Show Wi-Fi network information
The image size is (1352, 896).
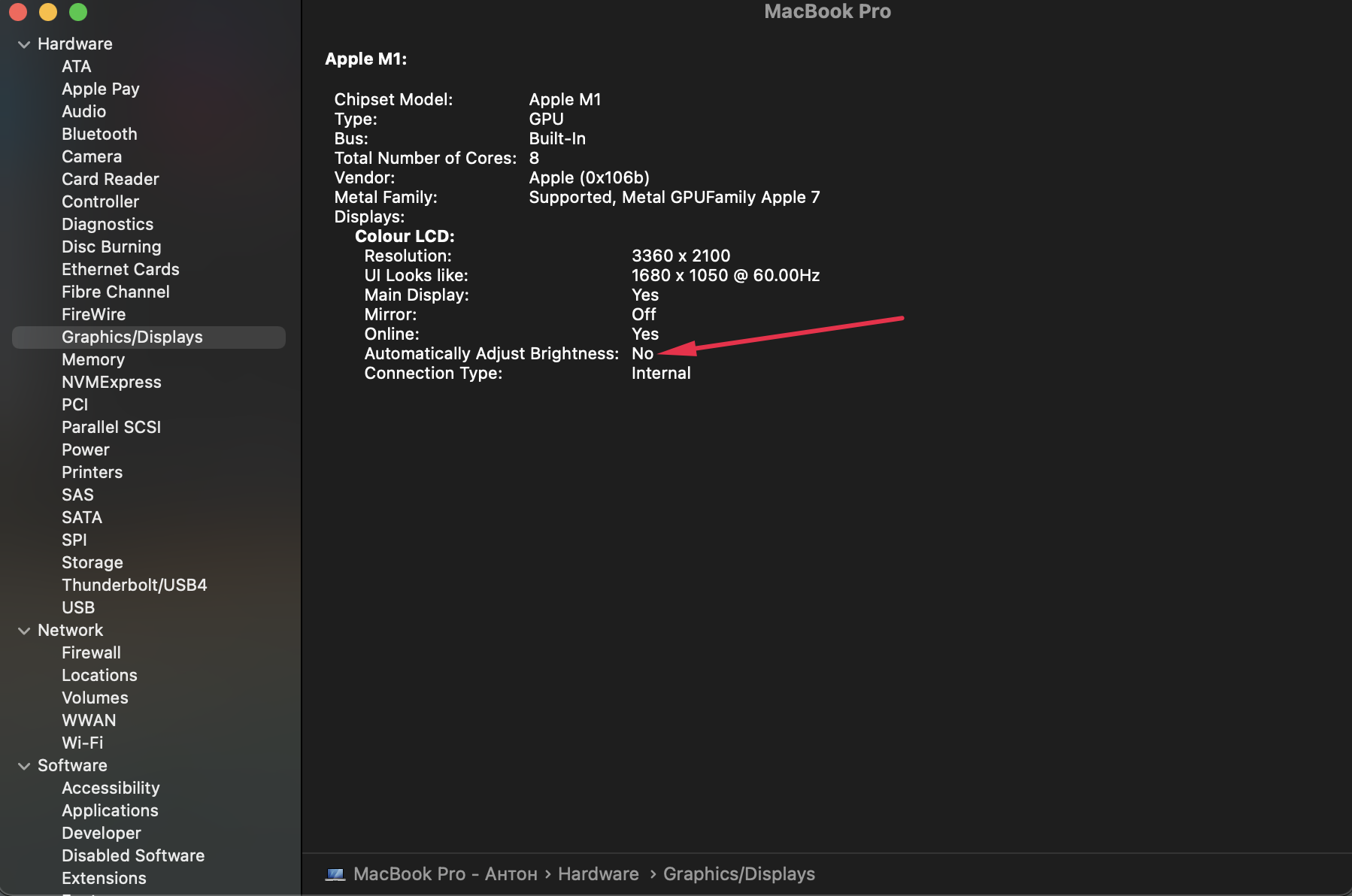point(83,743)
